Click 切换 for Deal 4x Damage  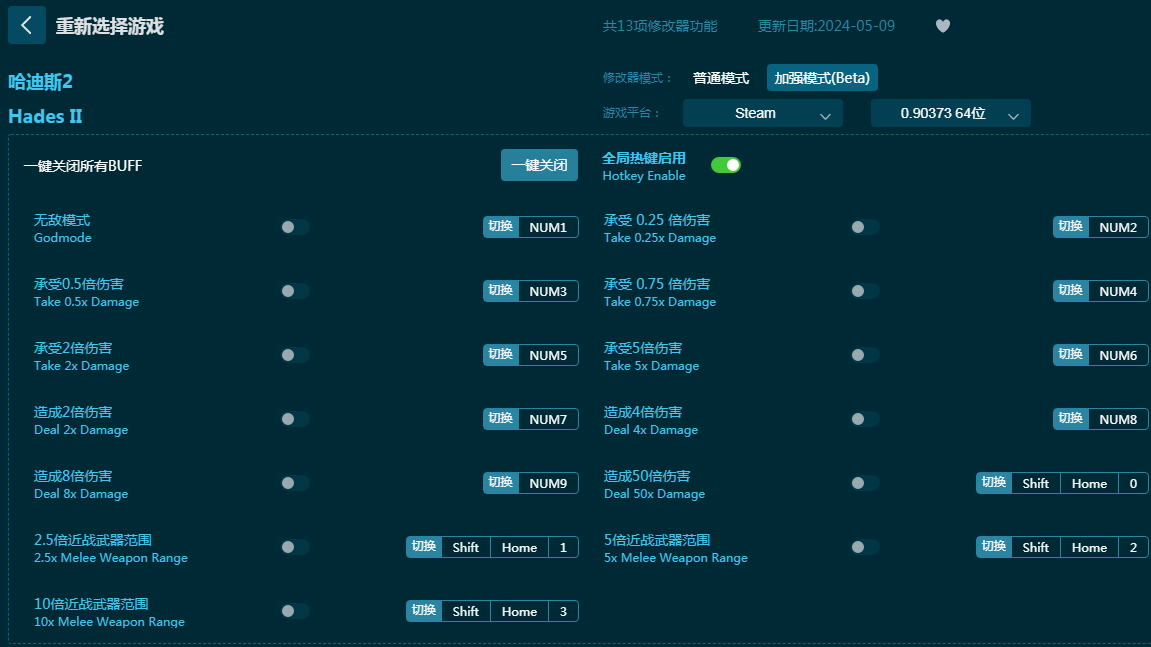coord(1070,419)
